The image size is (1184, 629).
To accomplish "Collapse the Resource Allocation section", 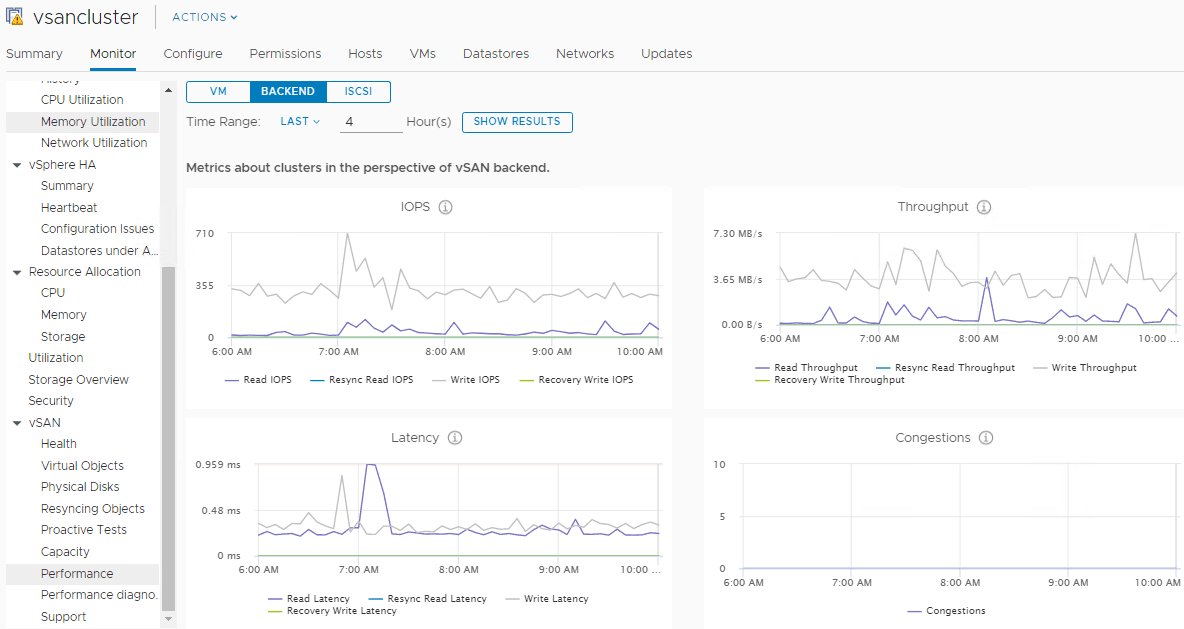I will point(16,271).
